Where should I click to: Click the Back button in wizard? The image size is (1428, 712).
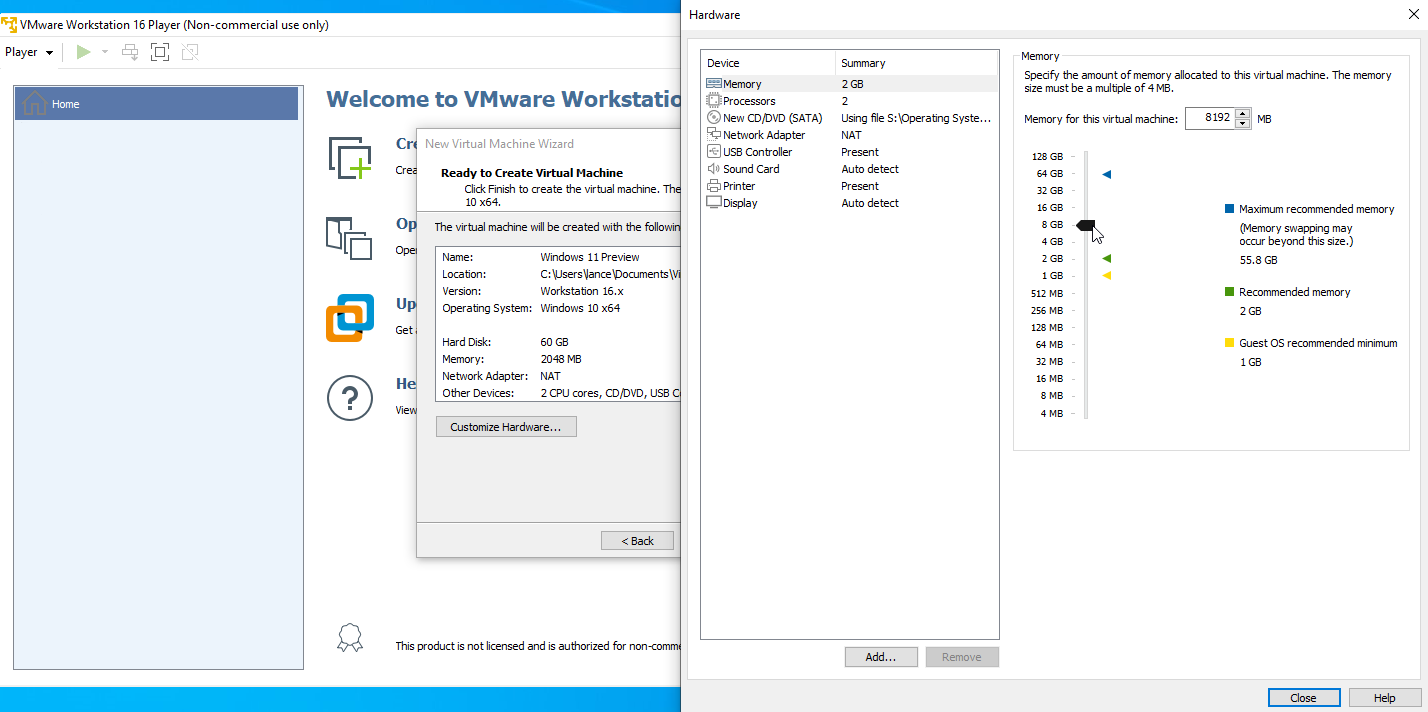point(637,541)
